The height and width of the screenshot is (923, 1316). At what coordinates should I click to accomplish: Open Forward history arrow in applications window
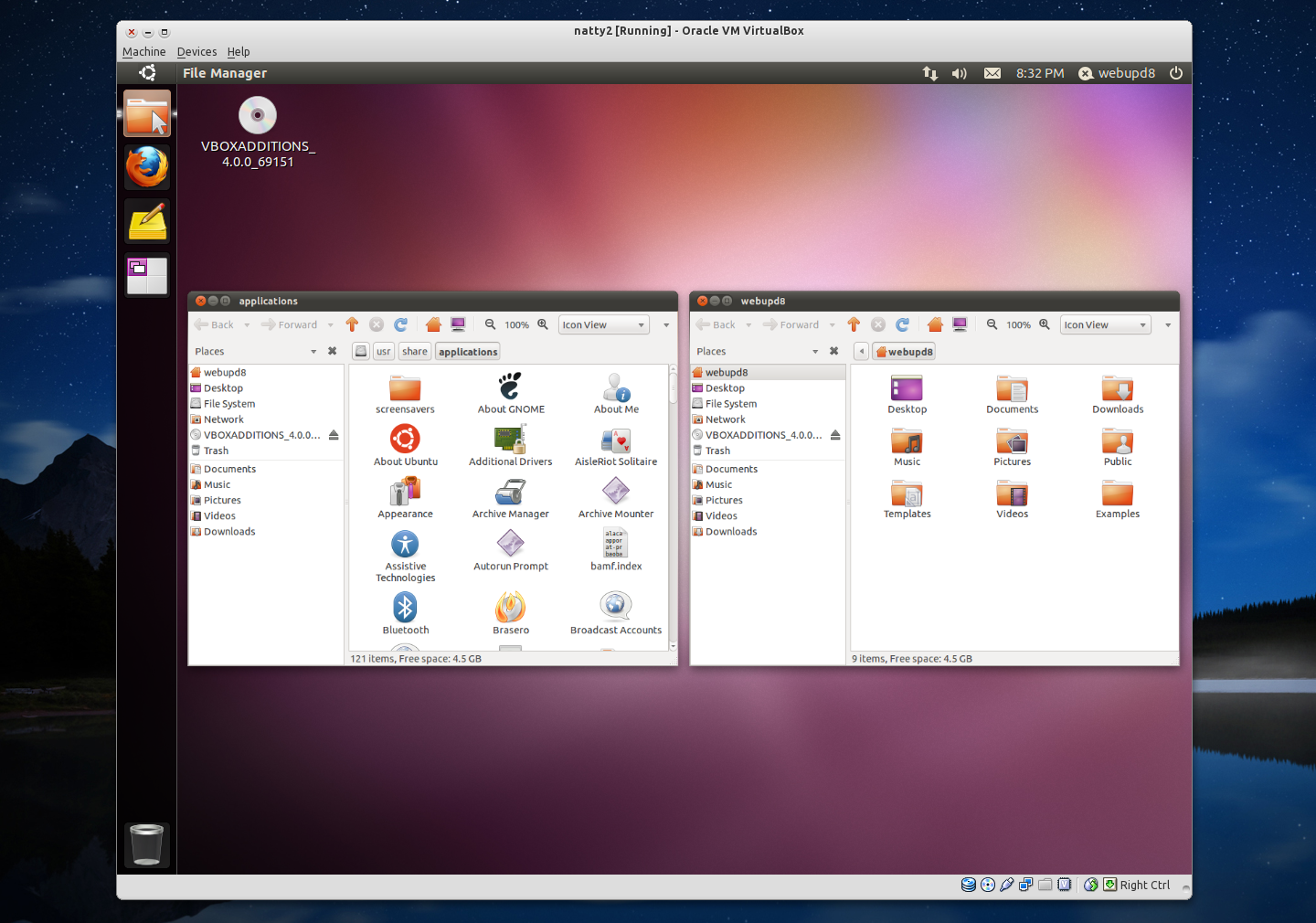tap(331, 325)
